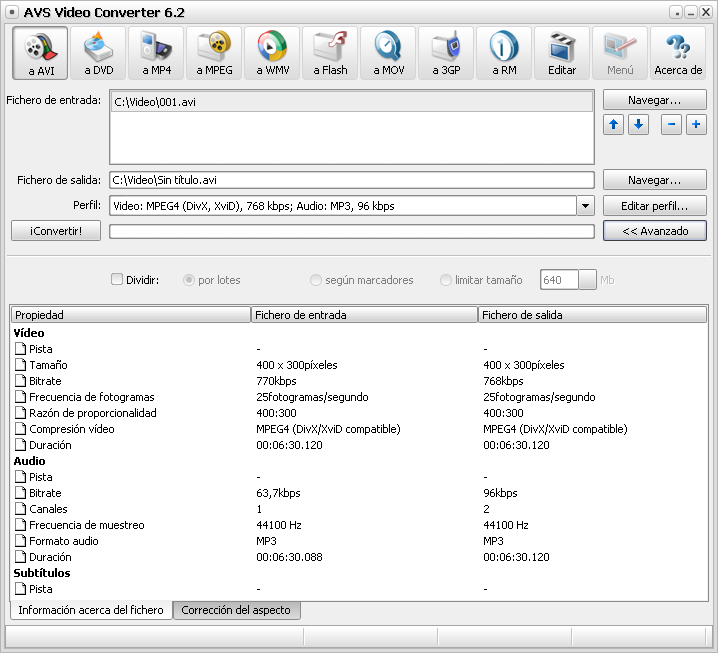Enable the Dividir checkbox

point(117,279)
